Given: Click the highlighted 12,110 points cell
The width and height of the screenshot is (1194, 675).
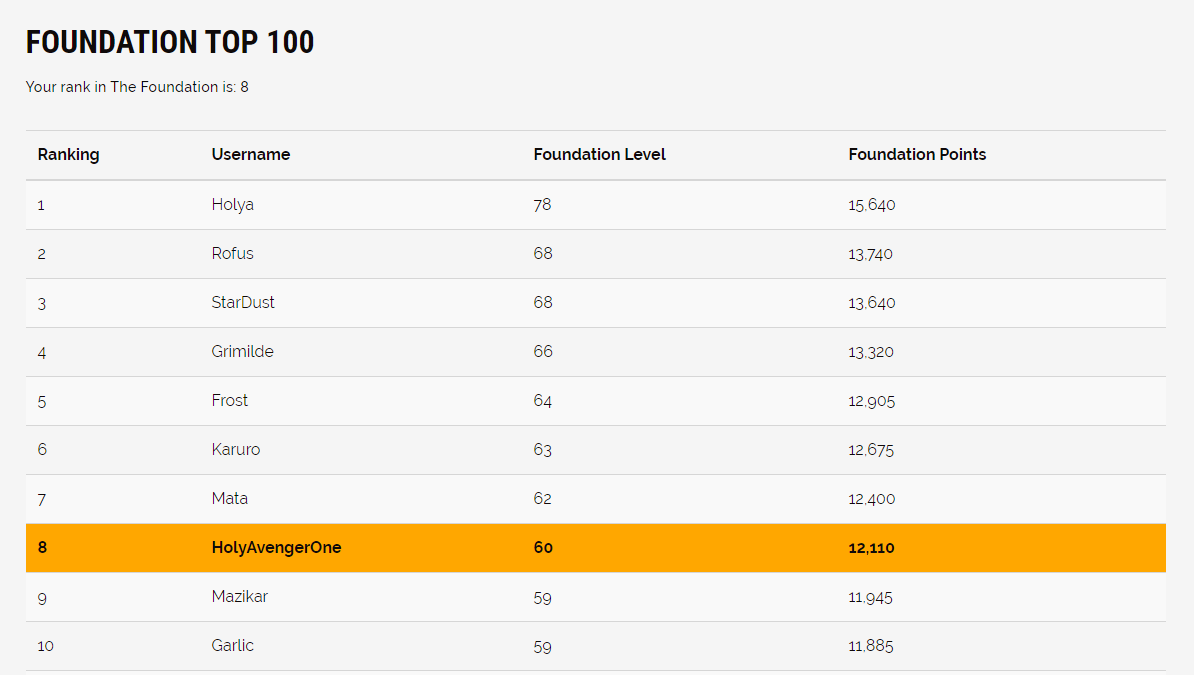Looking at the screenshot, I should (871, 548).
